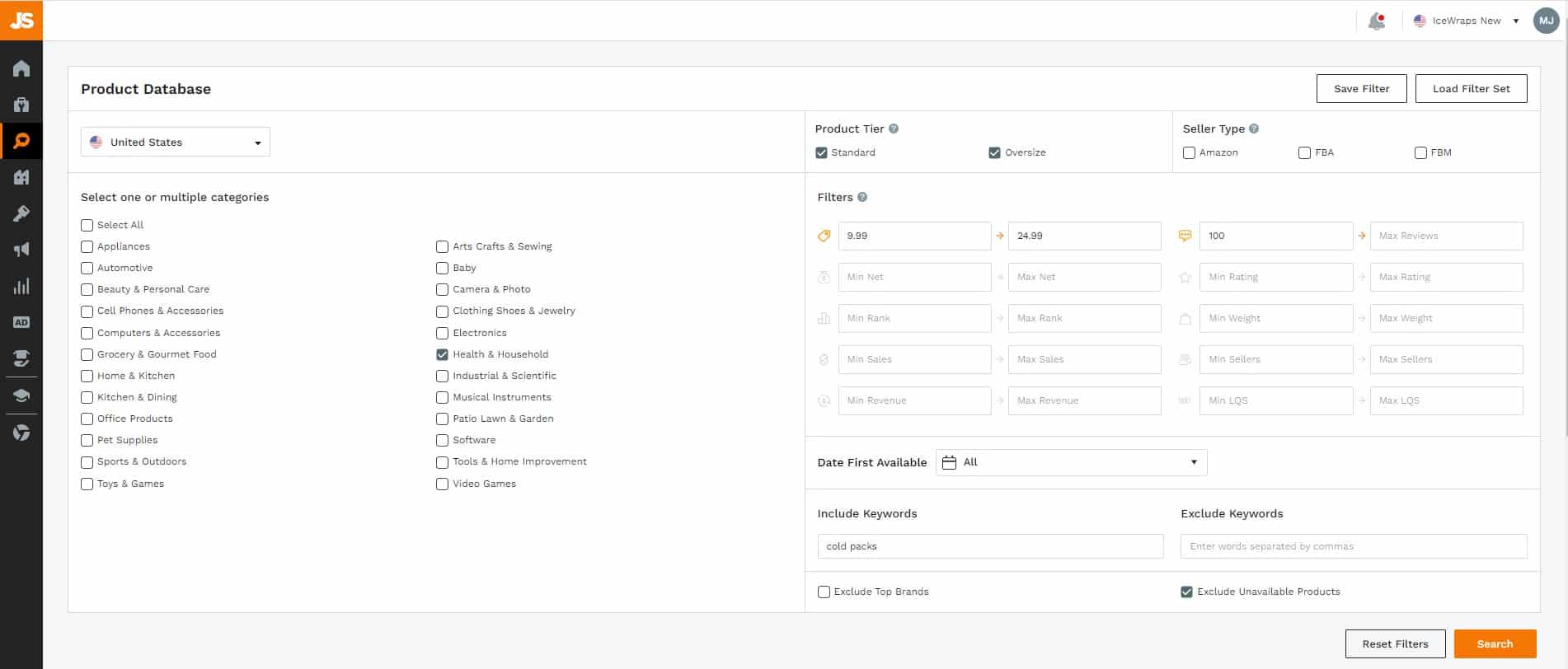The height and width of the screenshot is (669, 1568).
Task: Focus the Min Rating input
Action: [1276, 277]
